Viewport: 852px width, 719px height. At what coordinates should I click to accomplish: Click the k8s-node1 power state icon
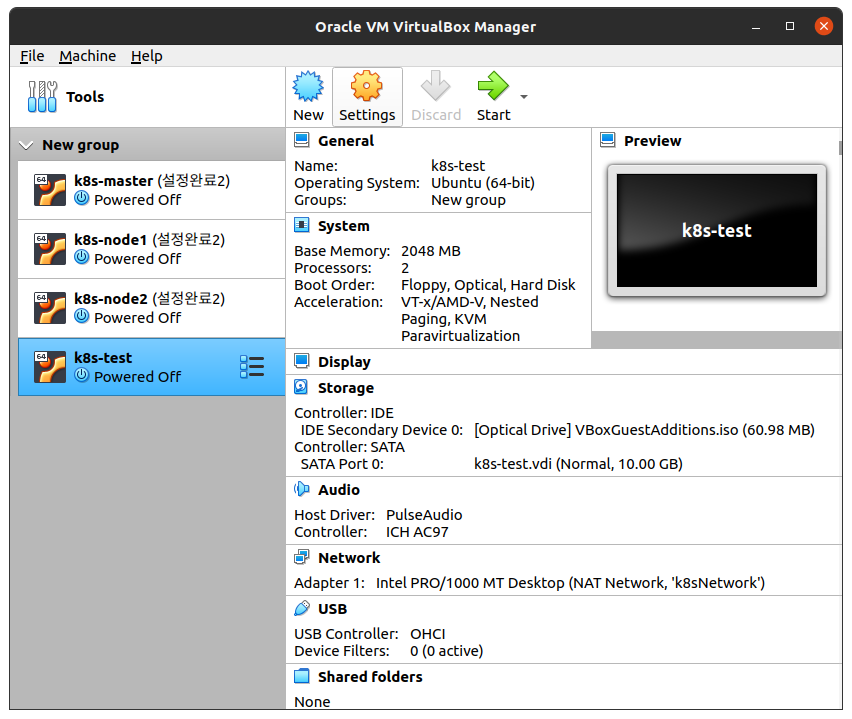click(82, 257)
